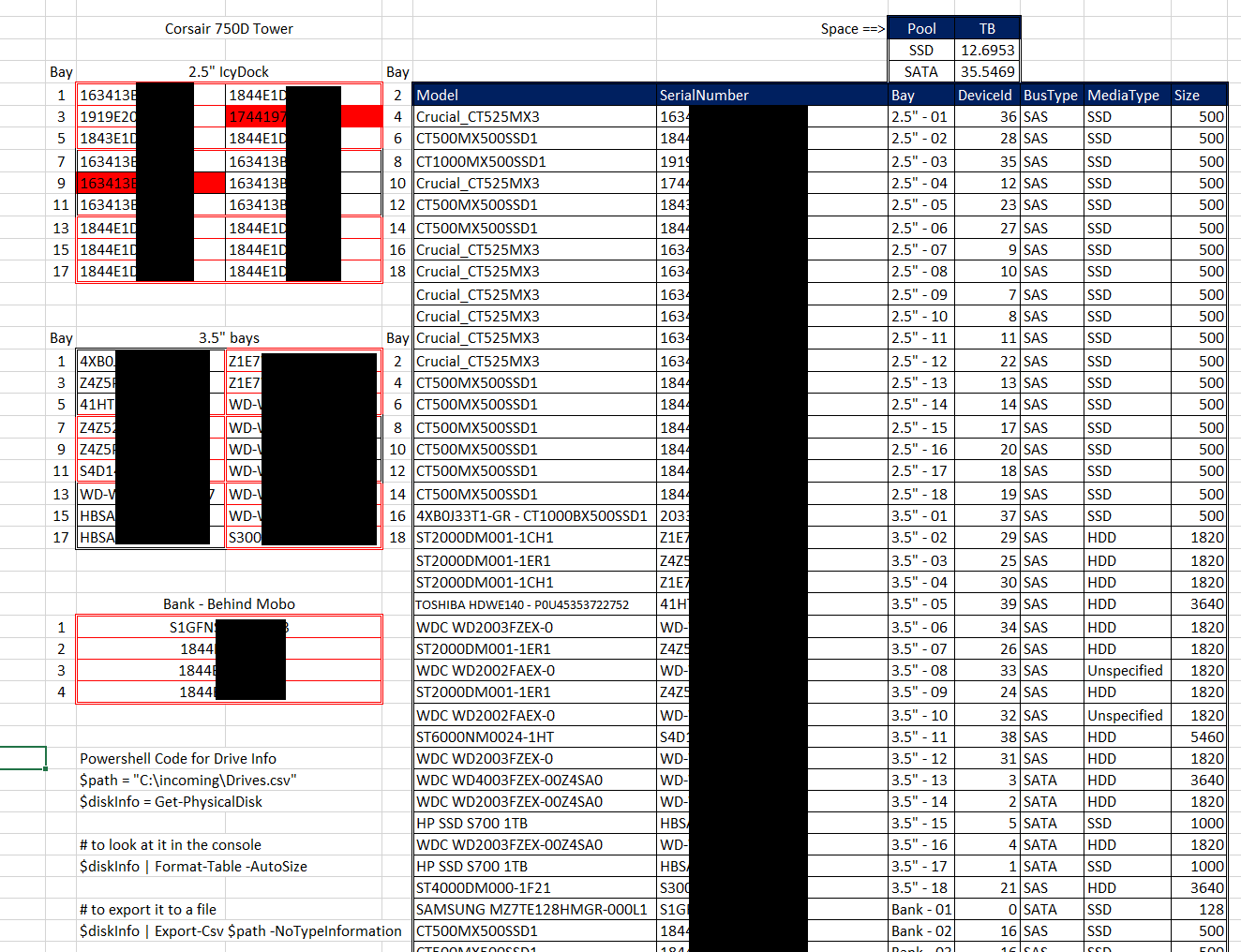Select DeviceId value 39
The height and width of the screenshot is (952, 1241).
pyautogui.click(x=987, y=605)
